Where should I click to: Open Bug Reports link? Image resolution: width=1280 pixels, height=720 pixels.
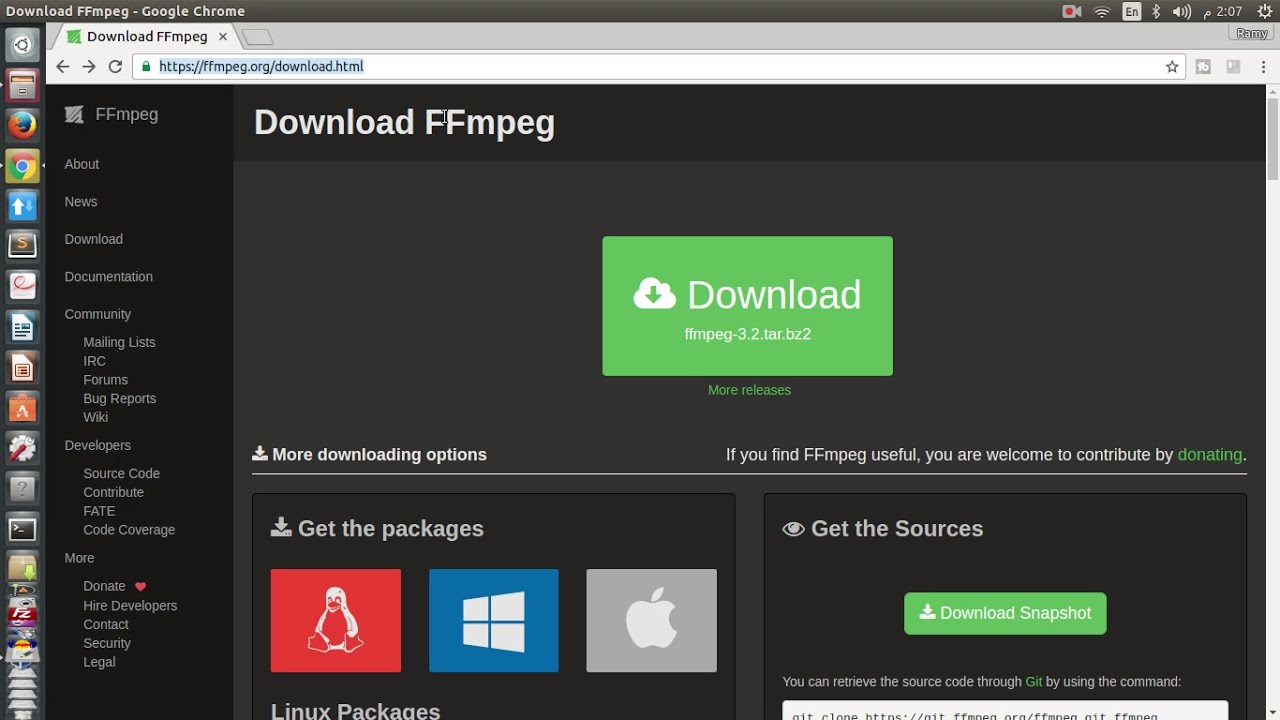click(119, 398)
